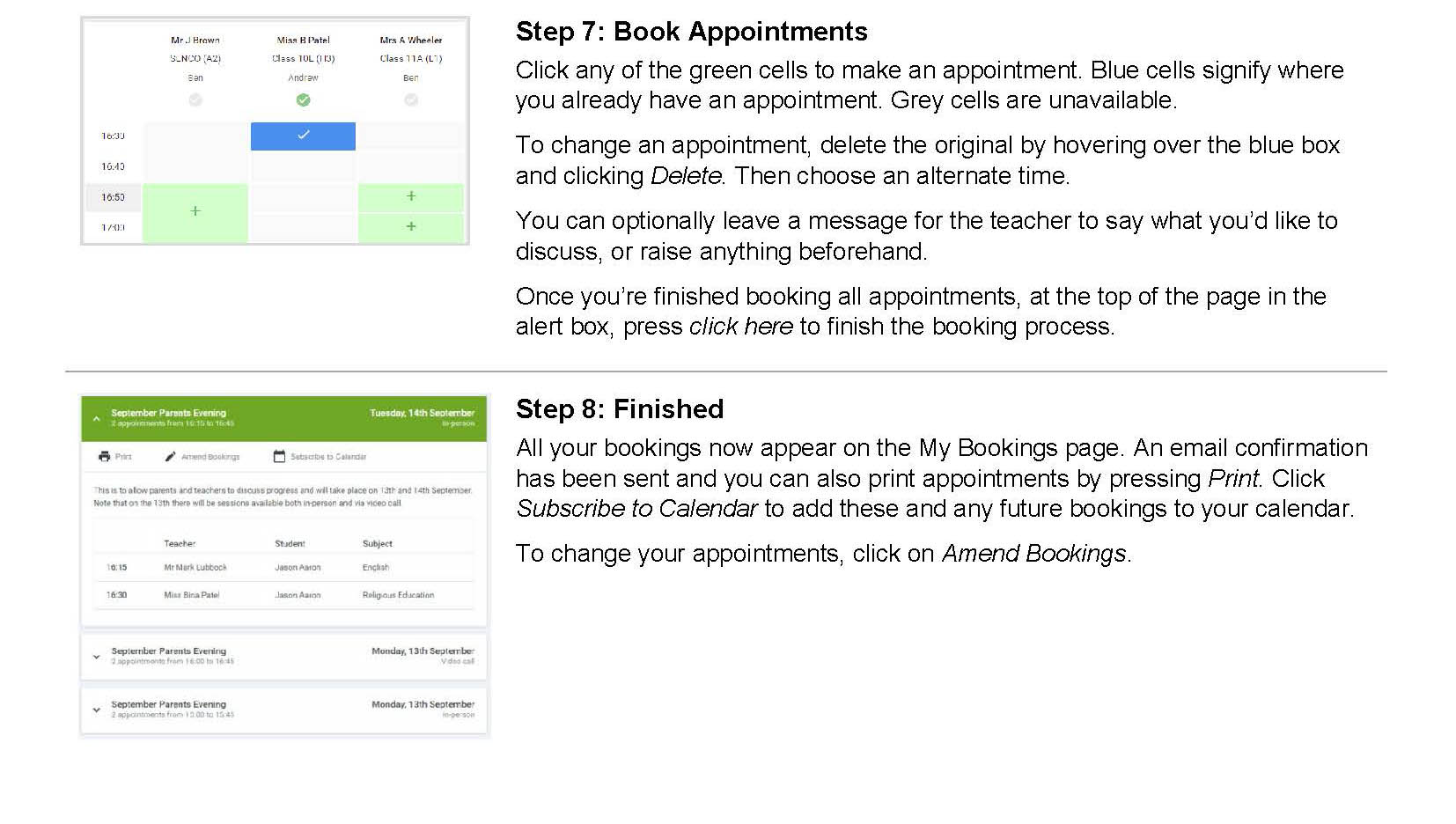This screenshot has height=824, width=1456.
Task: Click the printer icon in bookings toolbar
Action: (x=105, y=456)
